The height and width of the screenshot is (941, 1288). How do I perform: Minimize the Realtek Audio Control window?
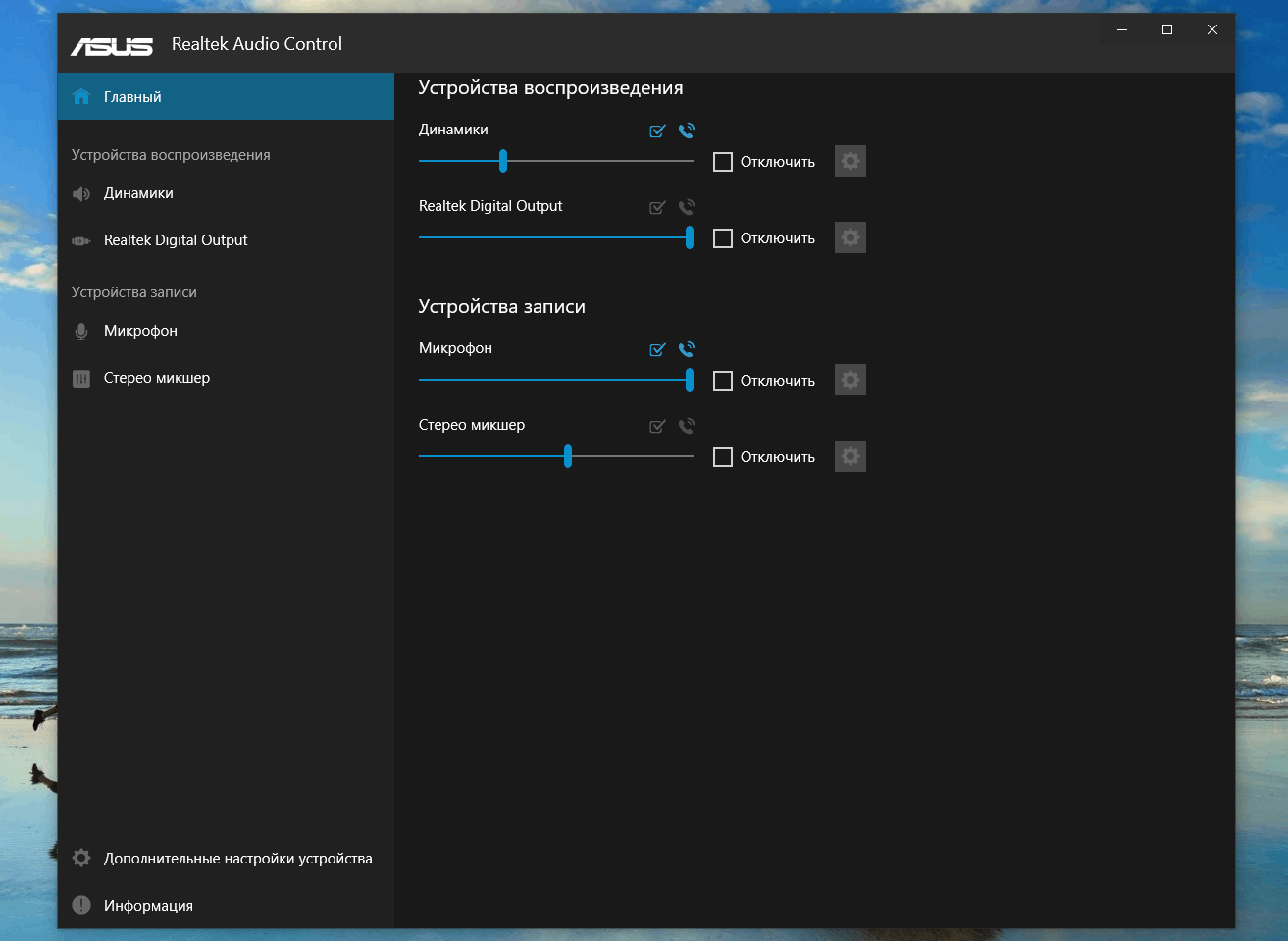(1122, 29)
